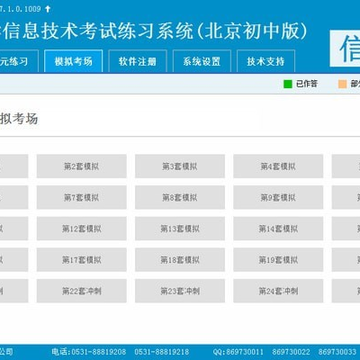The height and width of the screenshot is (360, 360).
Task: Open 第19套模拟 exam
Action: (x=278, y=260)
